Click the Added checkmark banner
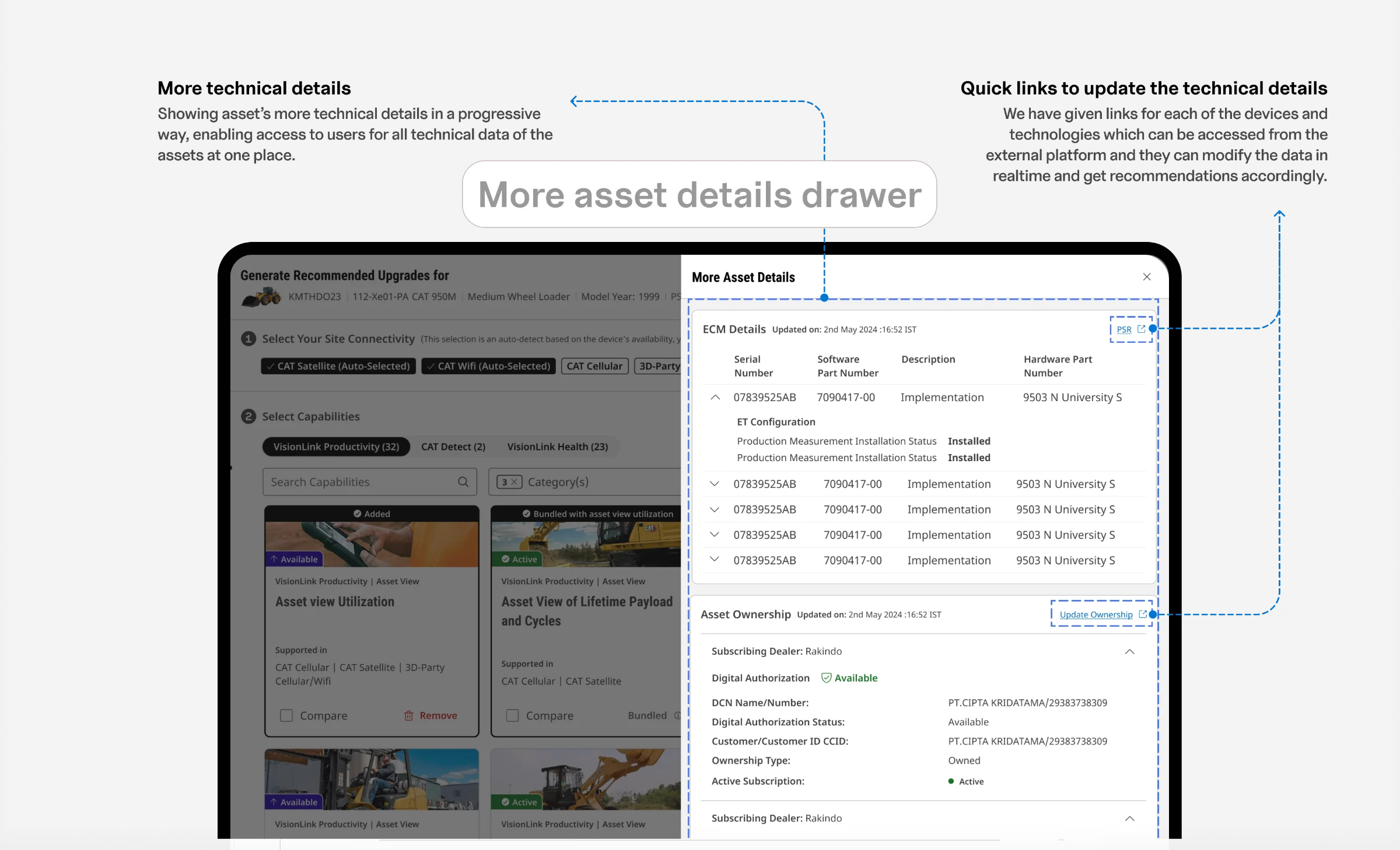1400x850 pixels. pos(372,514)
